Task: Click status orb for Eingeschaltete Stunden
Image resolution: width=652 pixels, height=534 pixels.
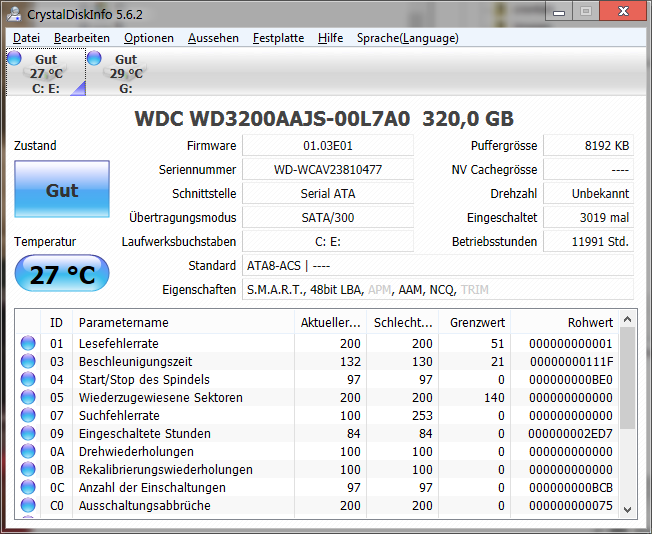Action: click(x=28, y=433)
